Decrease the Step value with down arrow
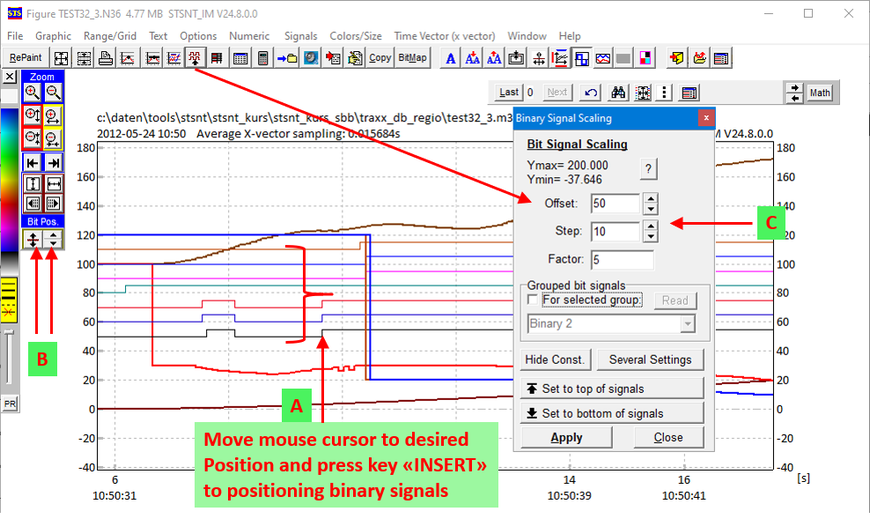This screenshot has width=870, height=519. tap(650, 237)
